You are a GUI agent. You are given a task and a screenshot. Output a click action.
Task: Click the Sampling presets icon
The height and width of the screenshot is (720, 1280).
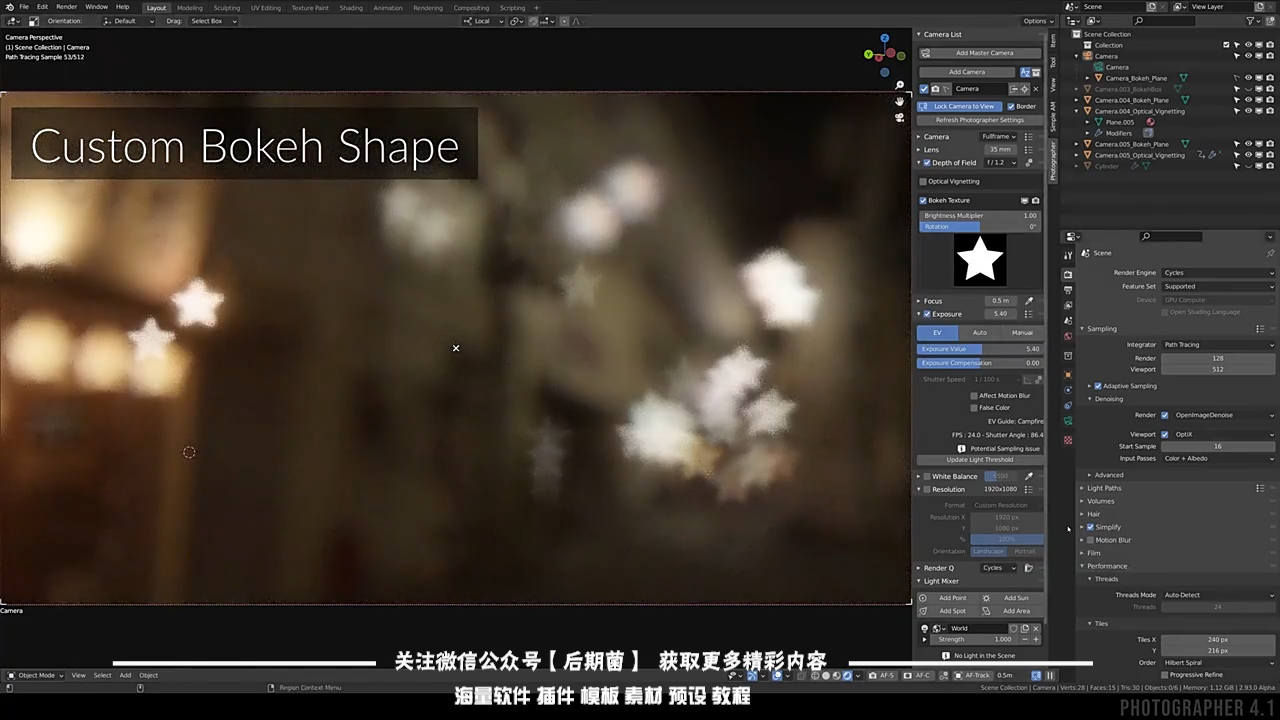coord(1260,329)
